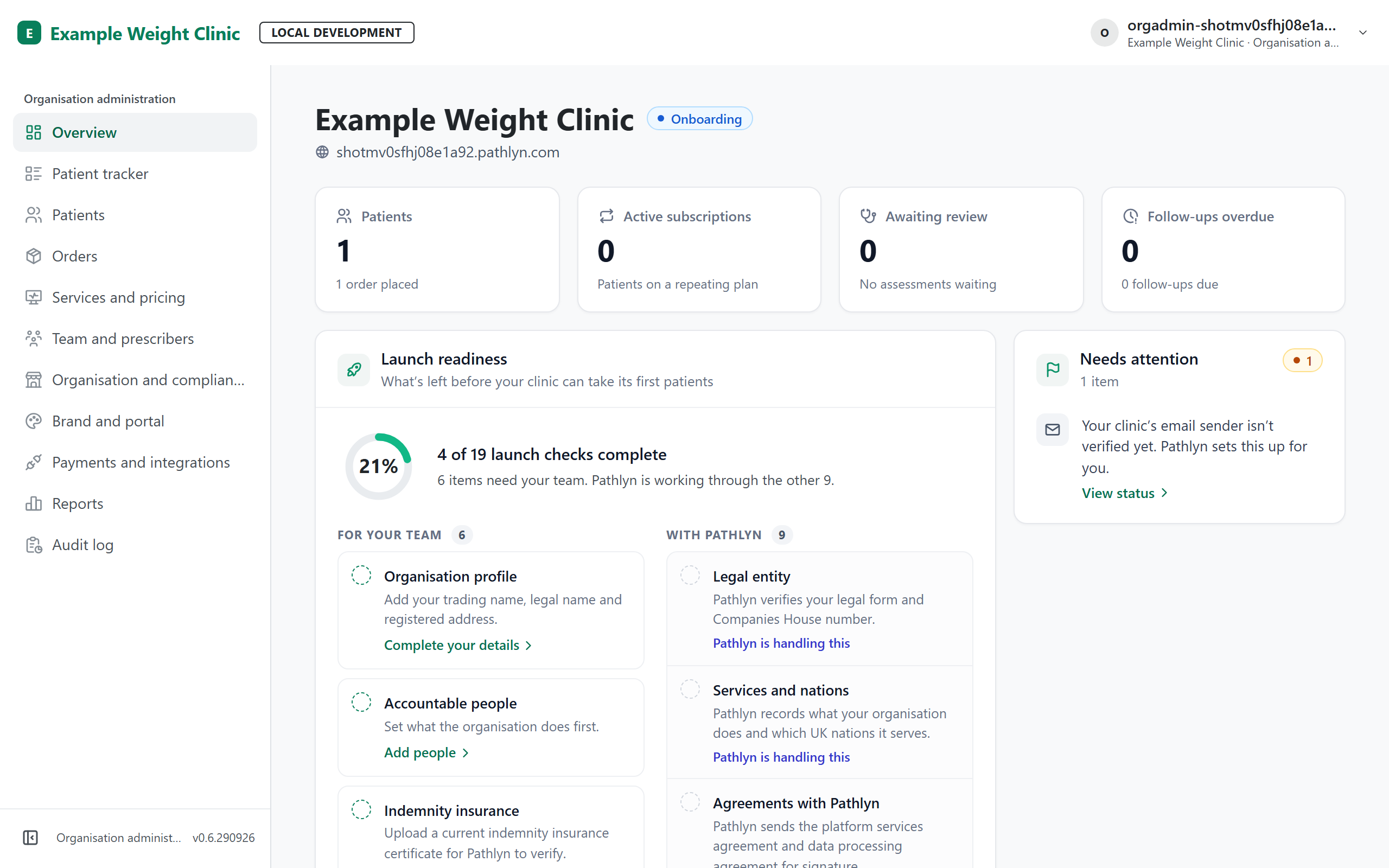
Task: Click Pathlyn is handling this under Legal entity
Action: click(x=781, y=643)
